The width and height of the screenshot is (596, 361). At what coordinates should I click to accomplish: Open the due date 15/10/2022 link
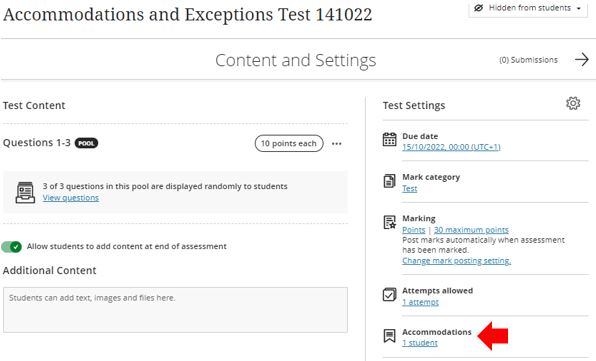click(x=451, y=147)
